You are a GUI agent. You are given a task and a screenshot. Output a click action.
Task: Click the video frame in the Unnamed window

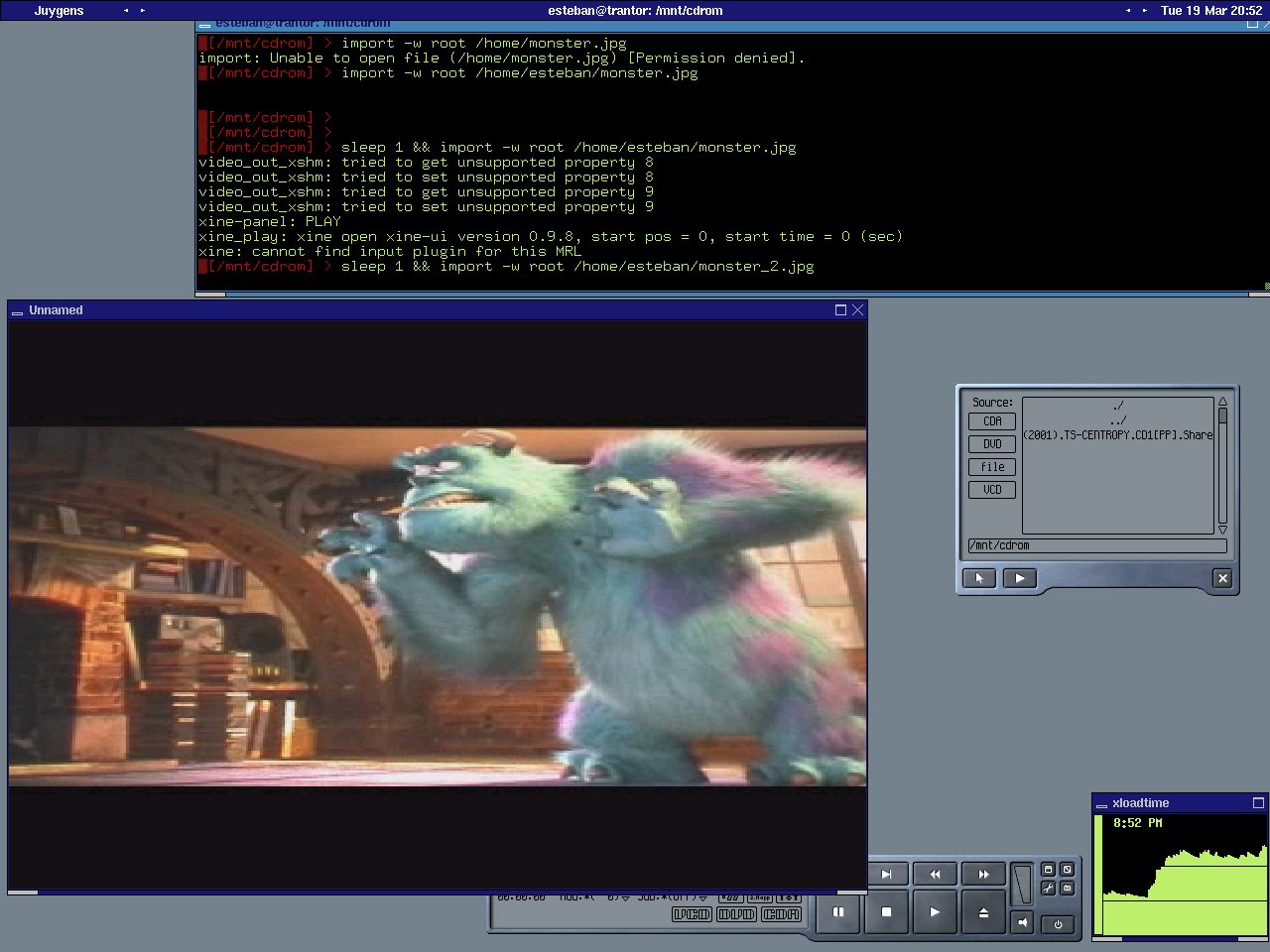[438, 607]
